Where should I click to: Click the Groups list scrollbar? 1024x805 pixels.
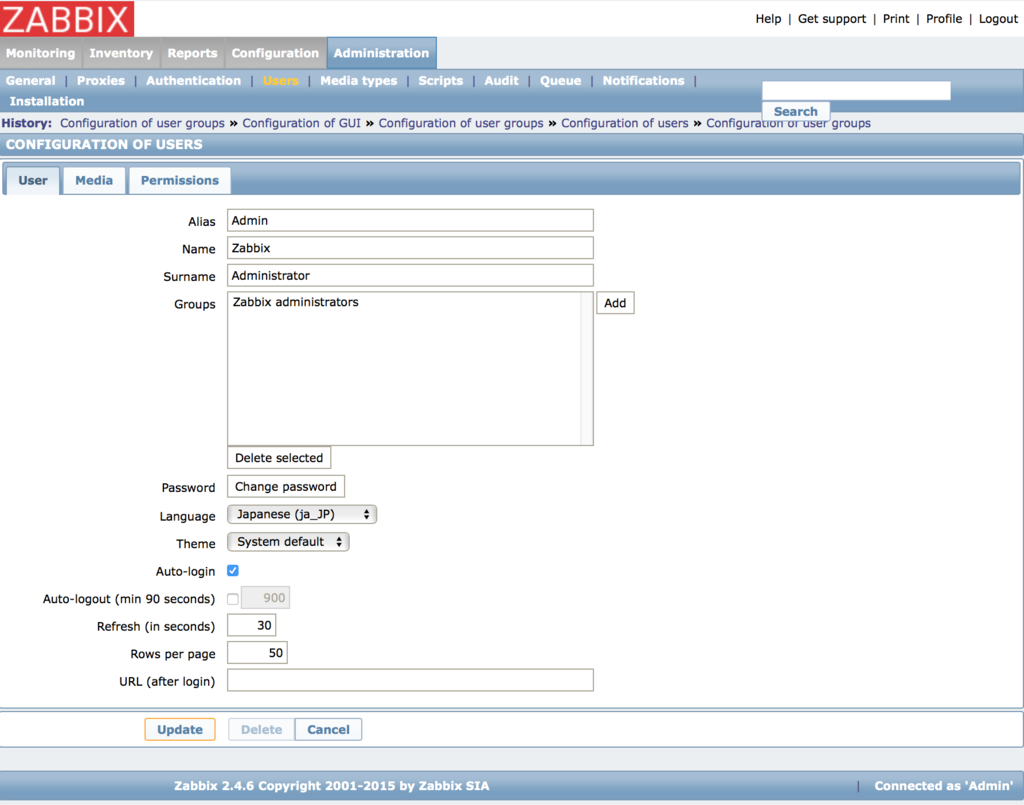[586, 369]
